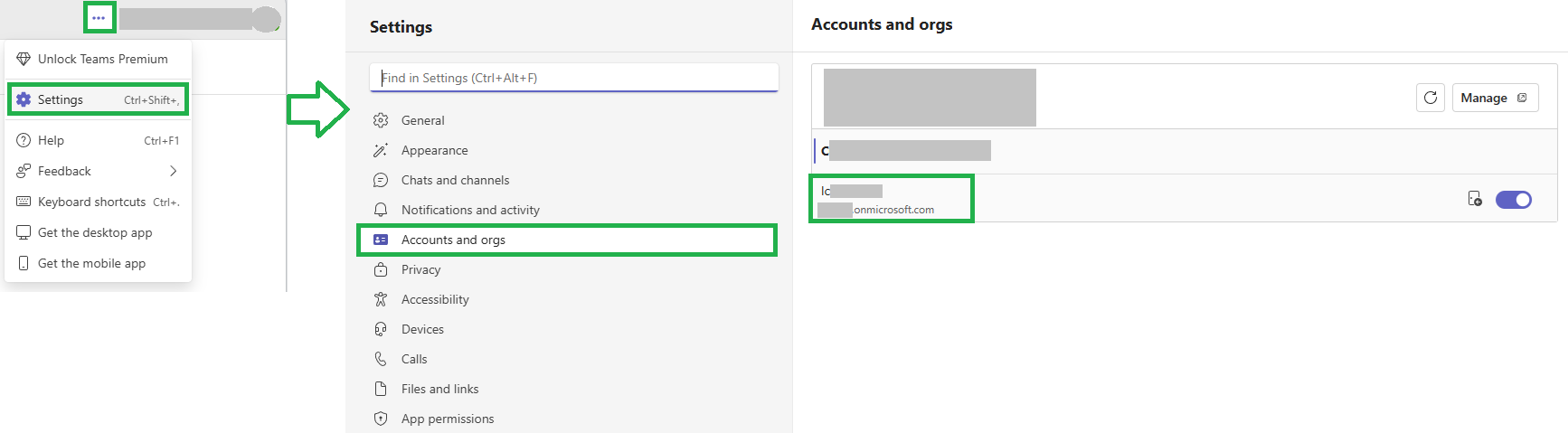Click the App permissions shield icon
Image resolution: width=1568 pixels, height=433 pixels.
(381, 419)
